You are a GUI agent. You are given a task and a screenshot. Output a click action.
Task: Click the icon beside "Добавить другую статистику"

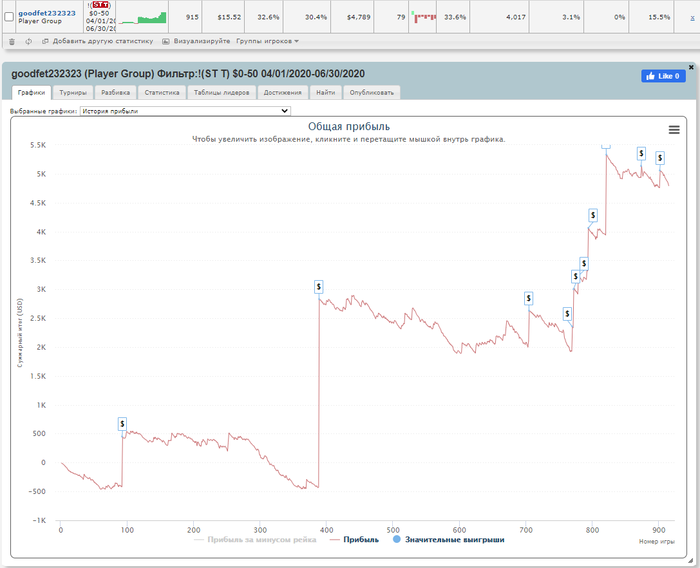pos(45,42)
